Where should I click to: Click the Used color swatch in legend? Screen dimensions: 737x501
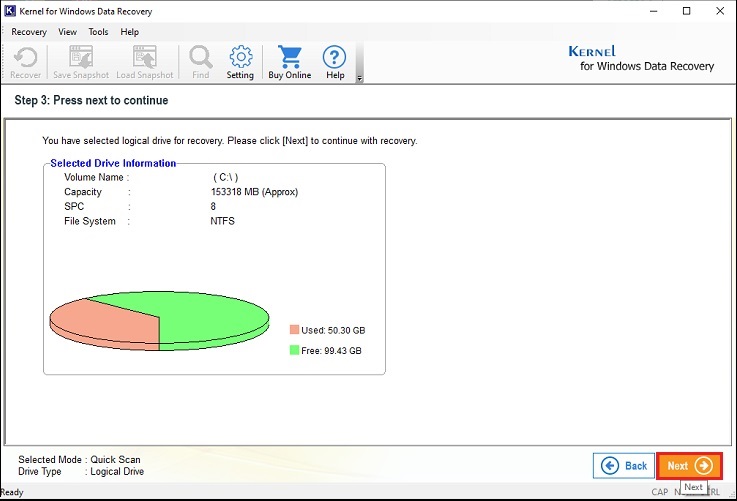294,329
